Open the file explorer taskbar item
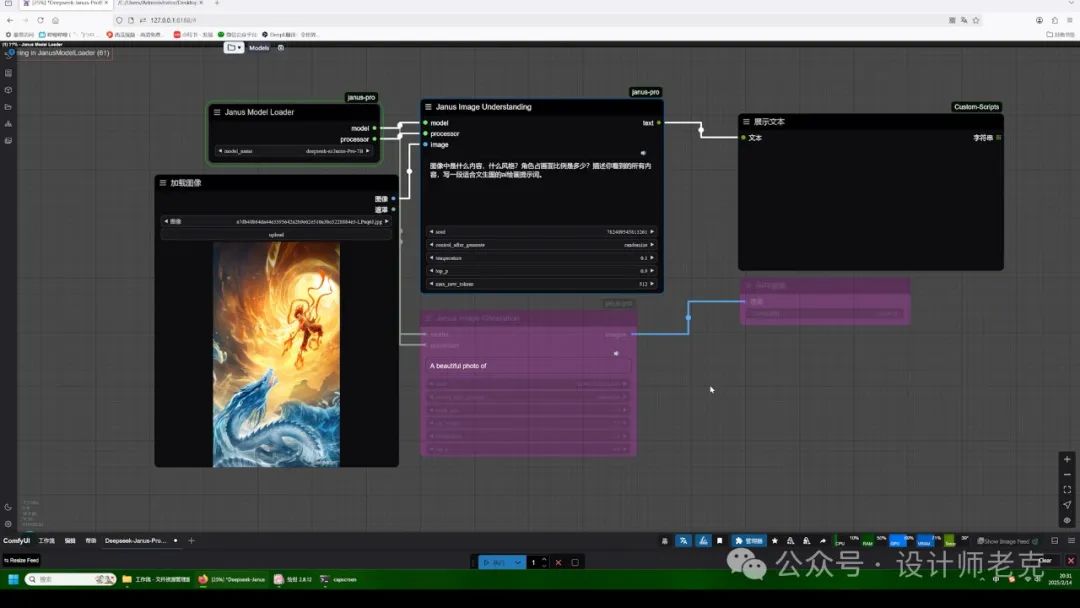Image resolution: width=1080 pixels, height=608 pixels. pyautogui.click(x=156, y=580)
